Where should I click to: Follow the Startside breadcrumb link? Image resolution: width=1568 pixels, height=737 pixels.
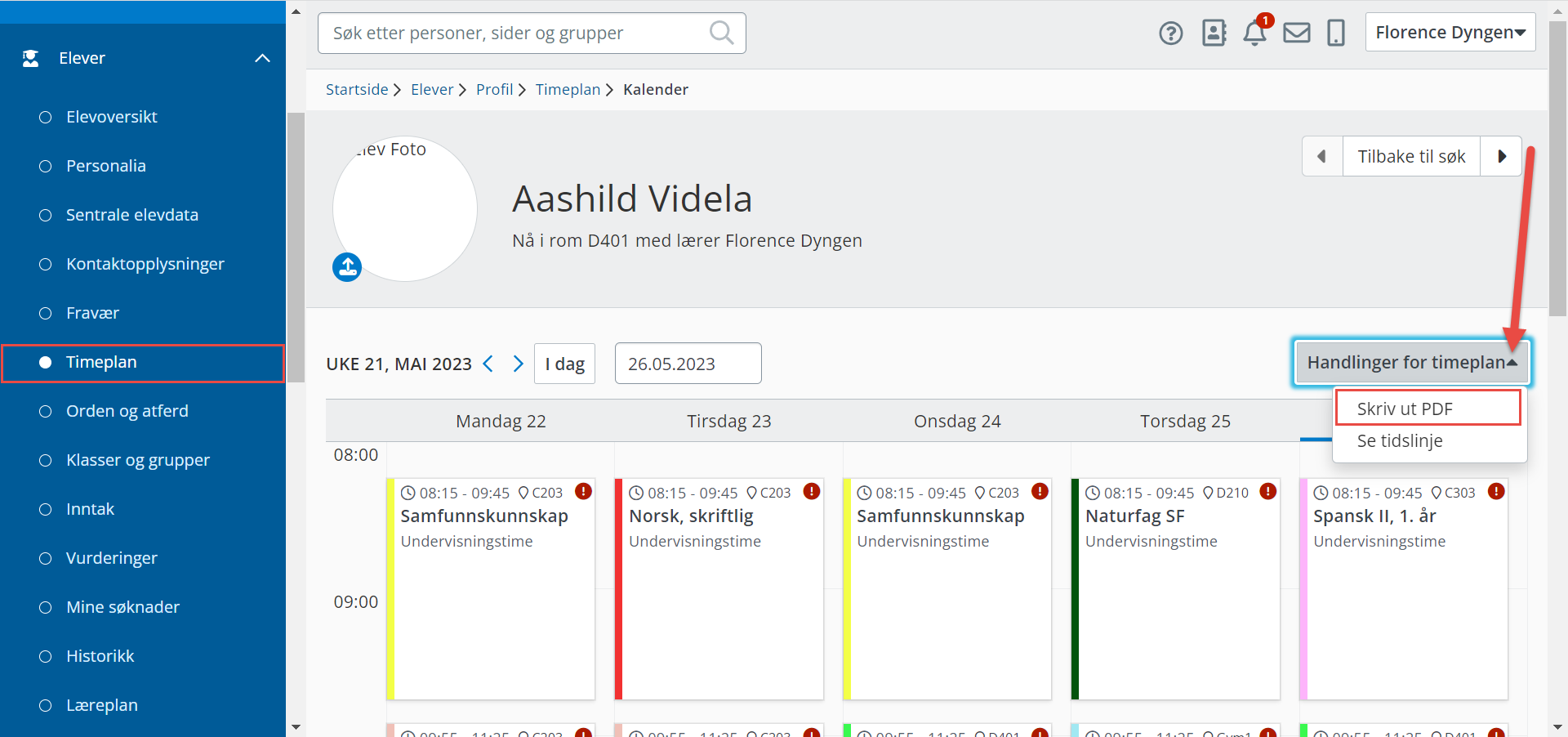click(x=357, y=90)
